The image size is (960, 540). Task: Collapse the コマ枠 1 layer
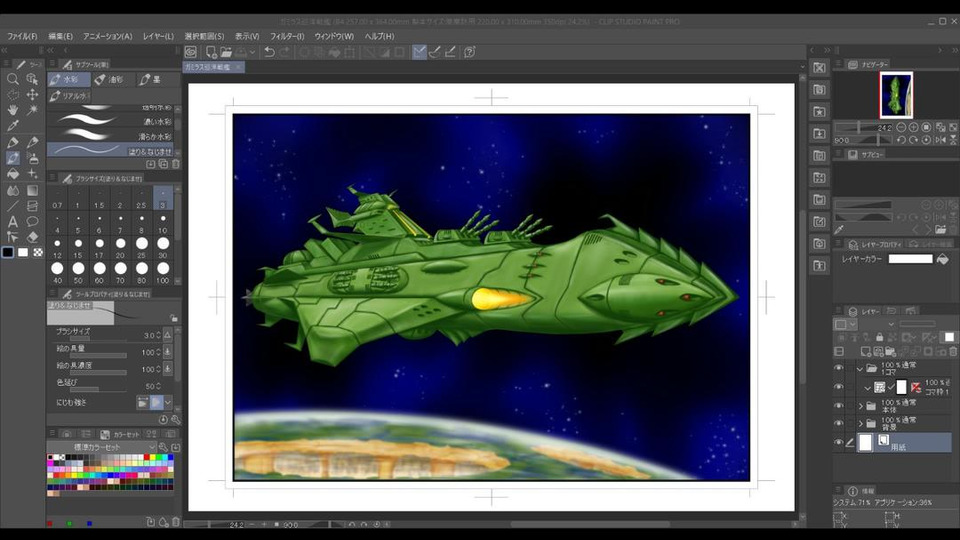[x=868, y=388]
